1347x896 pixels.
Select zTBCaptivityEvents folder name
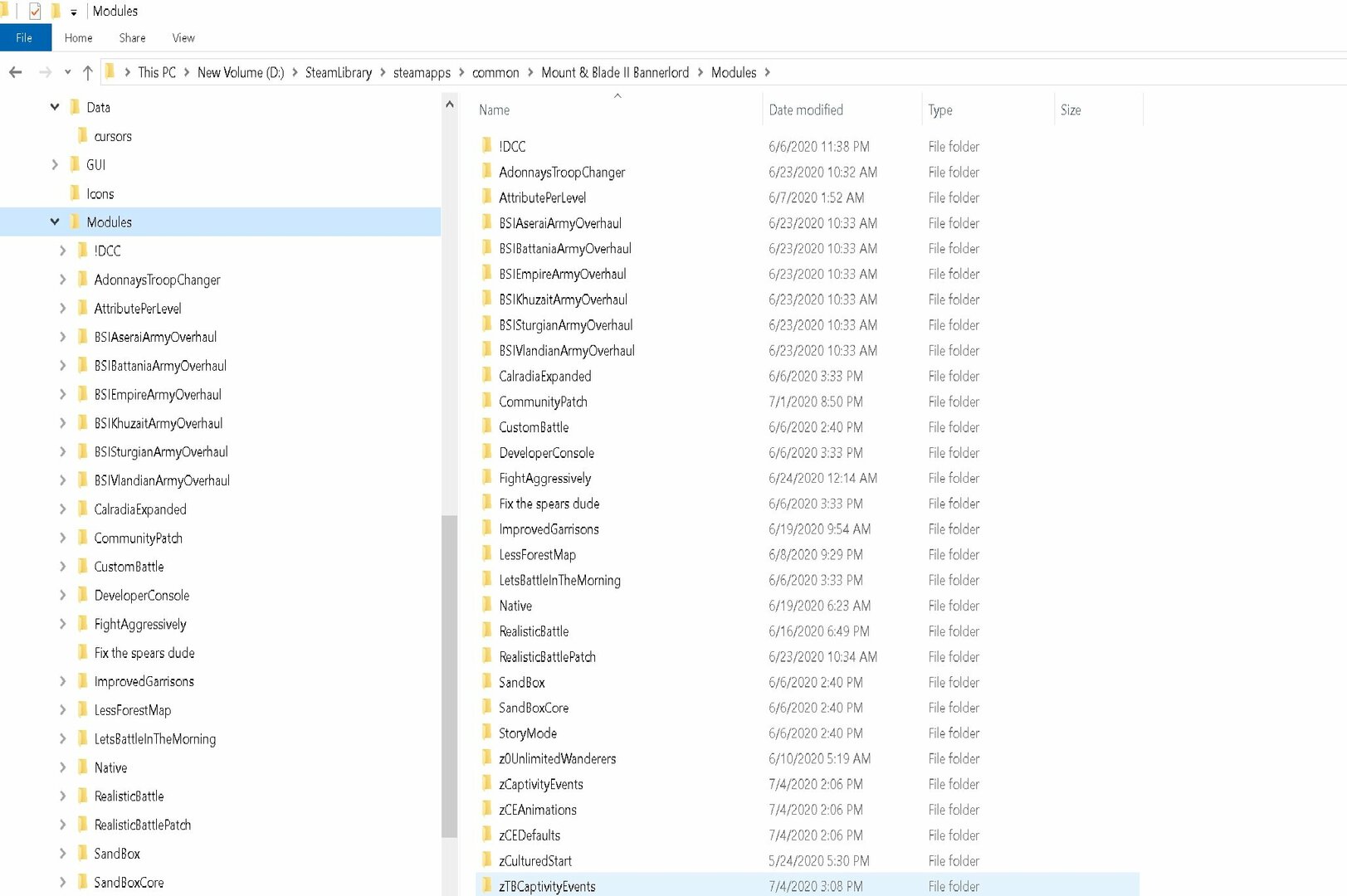tap(547, 886)
